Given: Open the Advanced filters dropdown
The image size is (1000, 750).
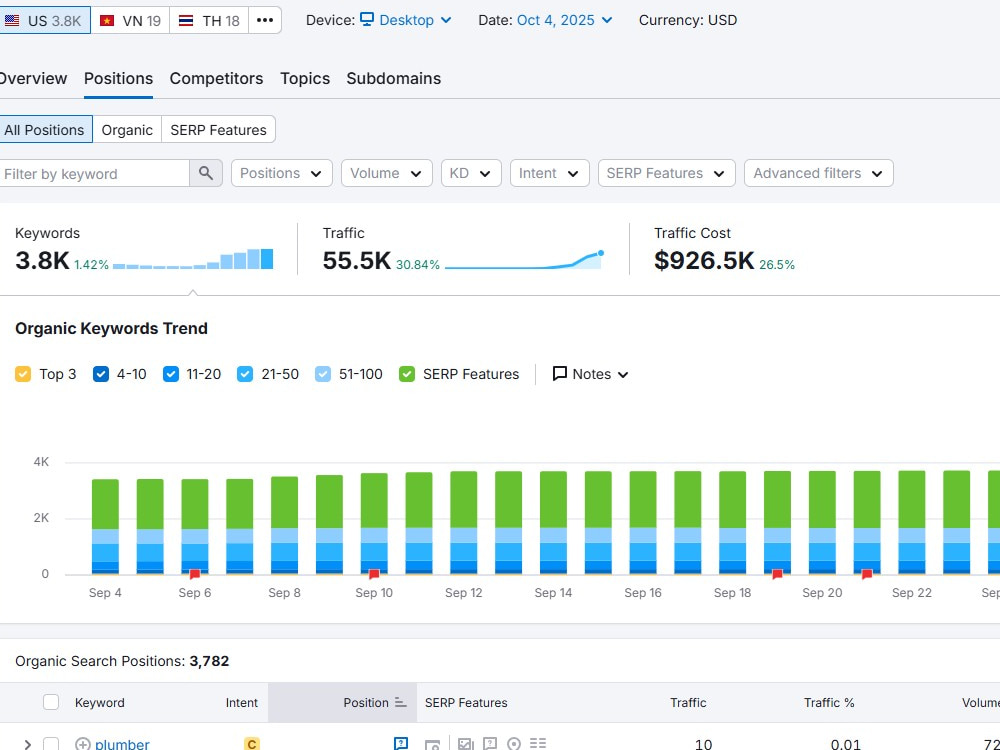Looking at the screenshot, I should click(x=818, y=173).
